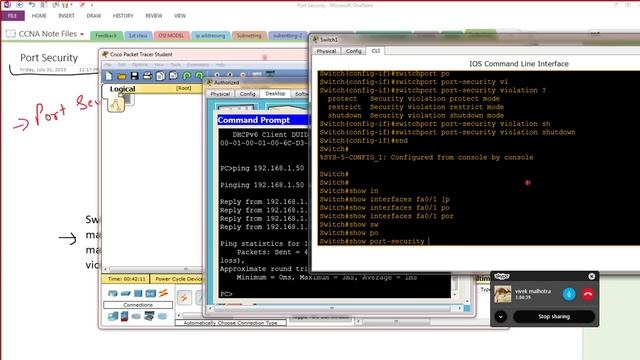Open Config tab in Authorized PC window
640x360 pixels.
pyautogui.click(x=247, y=94)
